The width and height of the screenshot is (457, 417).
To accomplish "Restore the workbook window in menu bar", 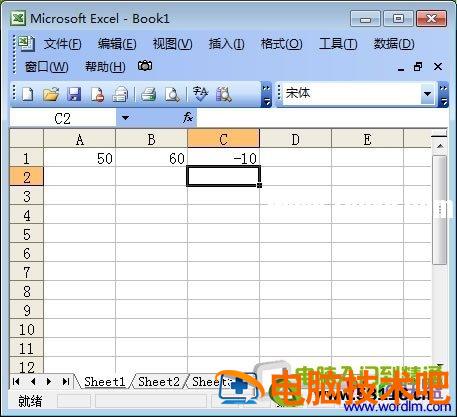I will point(418,67).
